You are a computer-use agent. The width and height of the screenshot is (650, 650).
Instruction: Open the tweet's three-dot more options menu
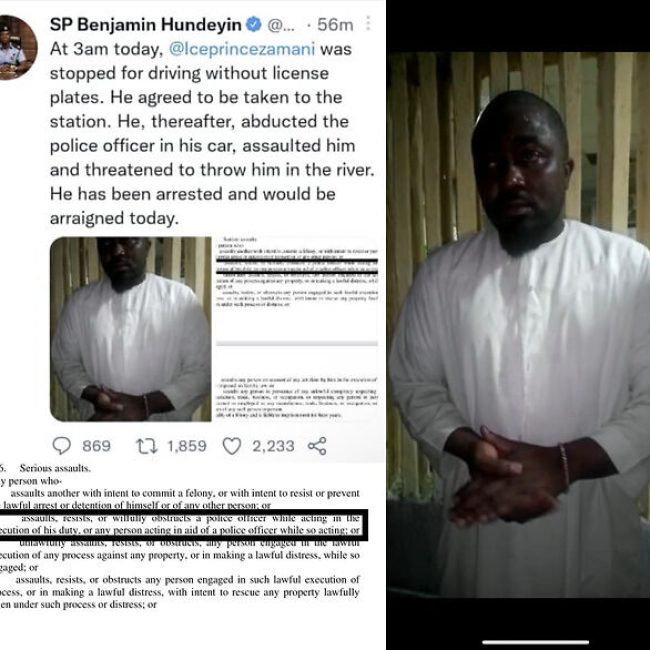coord(367,24)
